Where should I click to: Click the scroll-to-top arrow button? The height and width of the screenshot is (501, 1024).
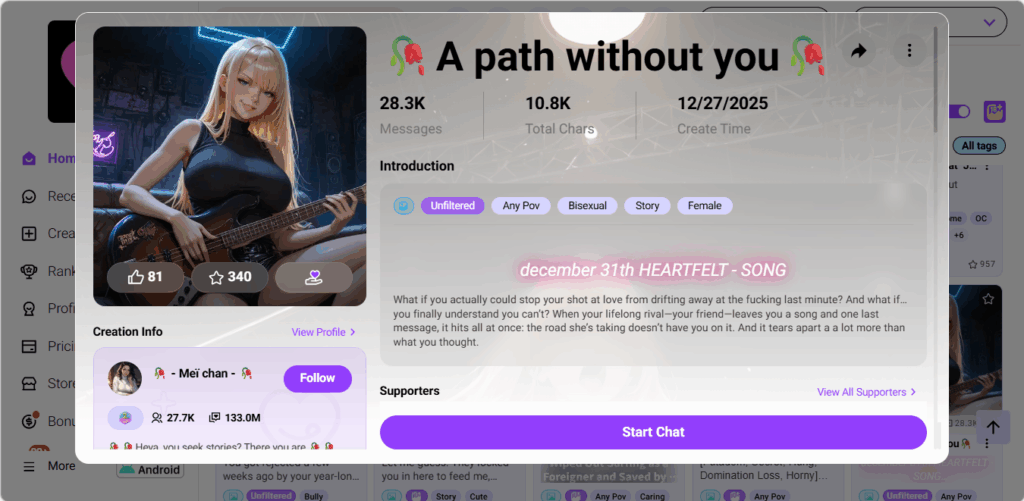pos(993,427)
